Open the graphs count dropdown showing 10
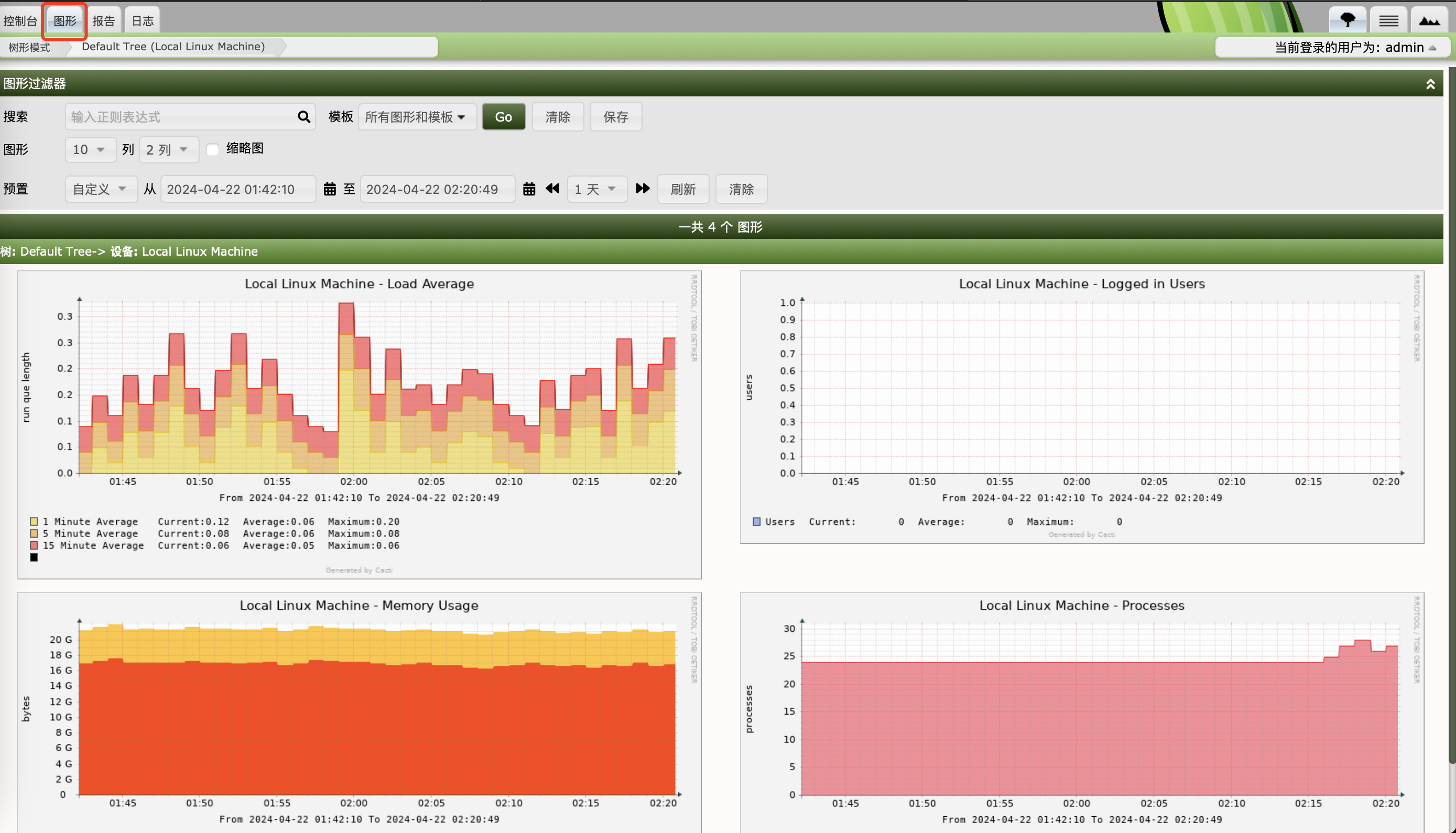 (x=90, y=150)
